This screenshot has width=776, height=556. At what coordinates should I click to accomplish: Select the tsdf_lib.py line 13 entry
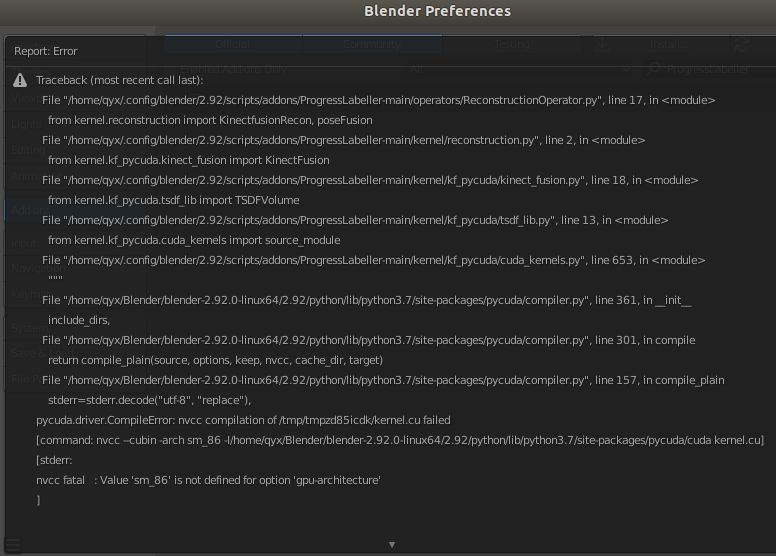click(355, 220)
